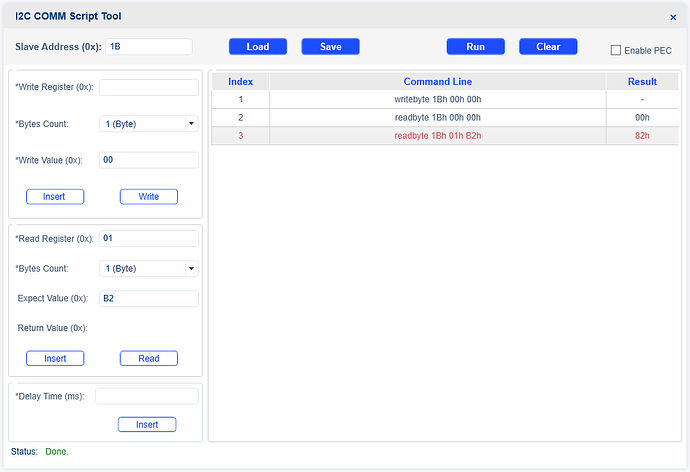Click the Write Value input field
Screen dimensions: 690x472
149,160
